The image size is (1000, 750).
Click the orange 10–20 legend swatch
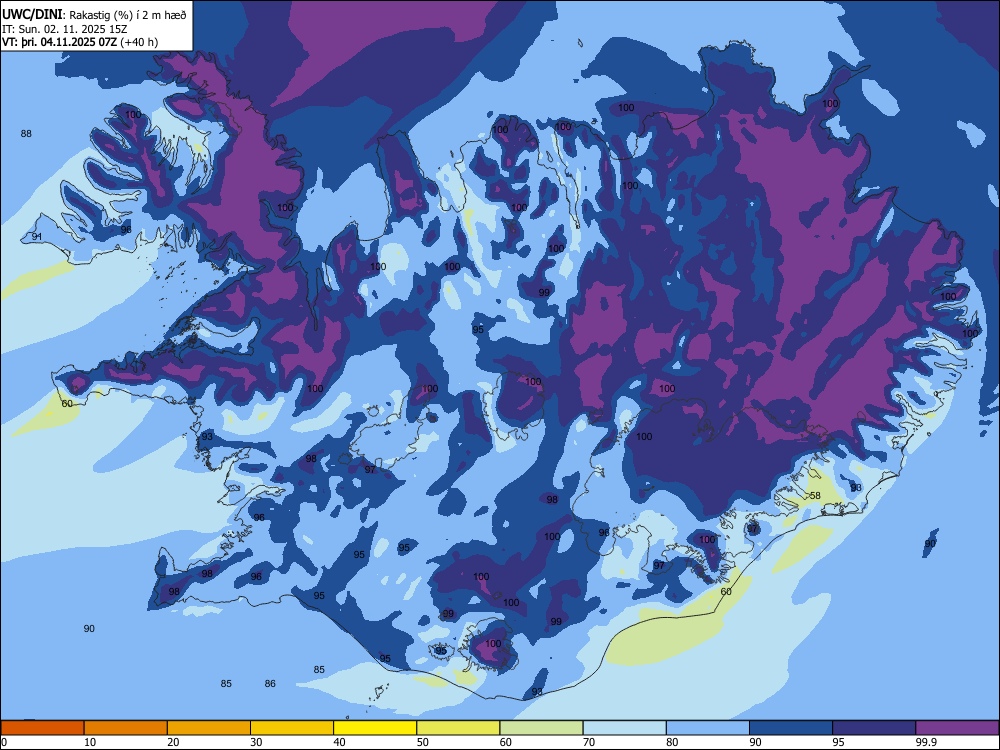pos(126,728)
